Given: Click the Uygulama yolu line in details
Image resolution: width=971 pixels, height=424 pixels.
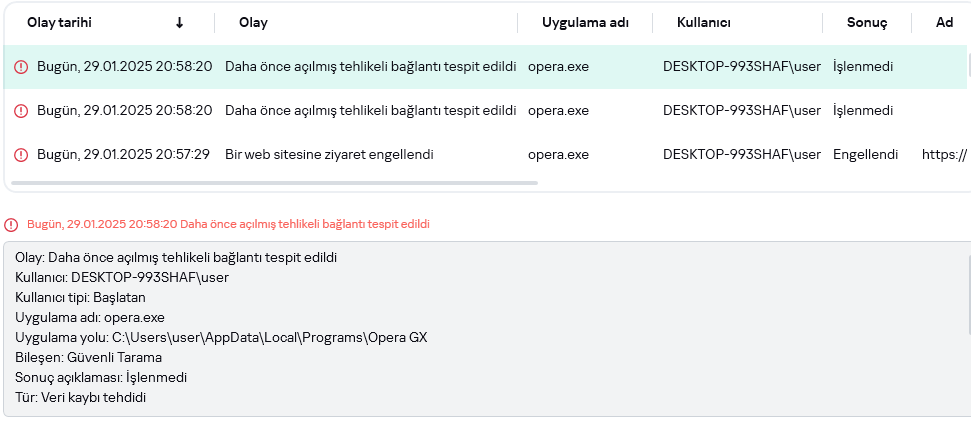Looking at the screenshot, I should pyautogui.click(x=221, y=337).
